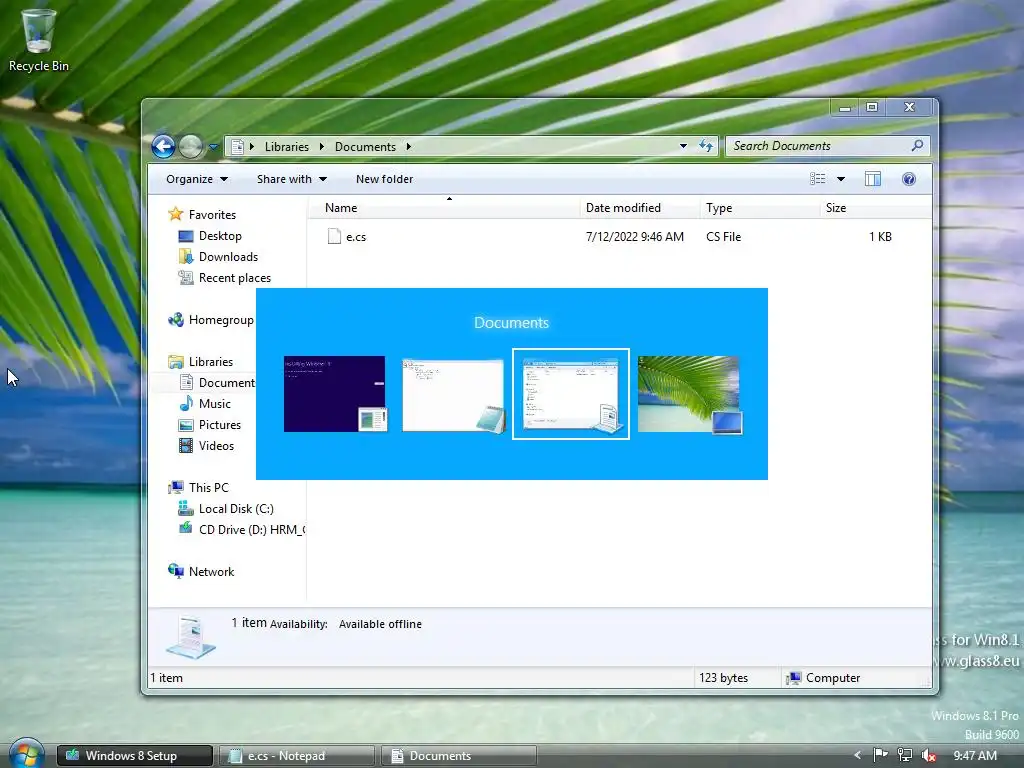Select This PC in the navigation pane
This screenshot has height=768, width=1024.
point(208,487)
